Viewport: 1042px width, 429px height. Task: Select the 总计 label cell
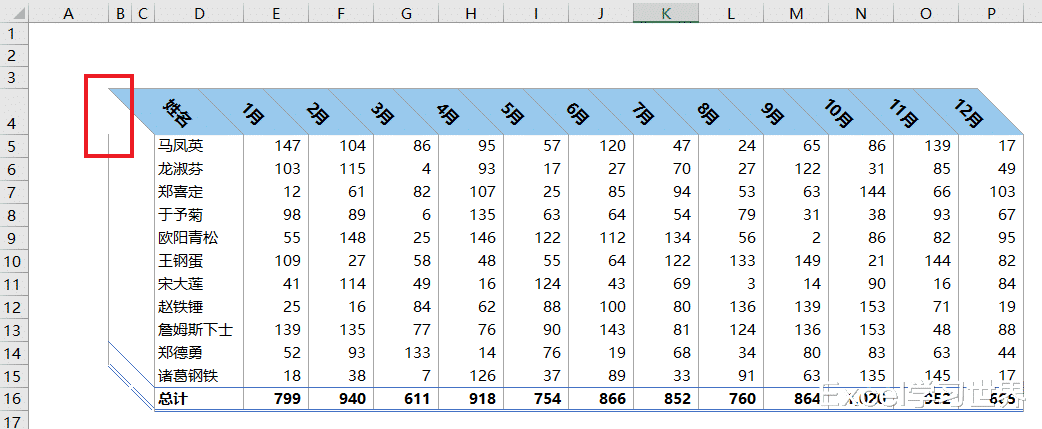(x=199, y=398)
